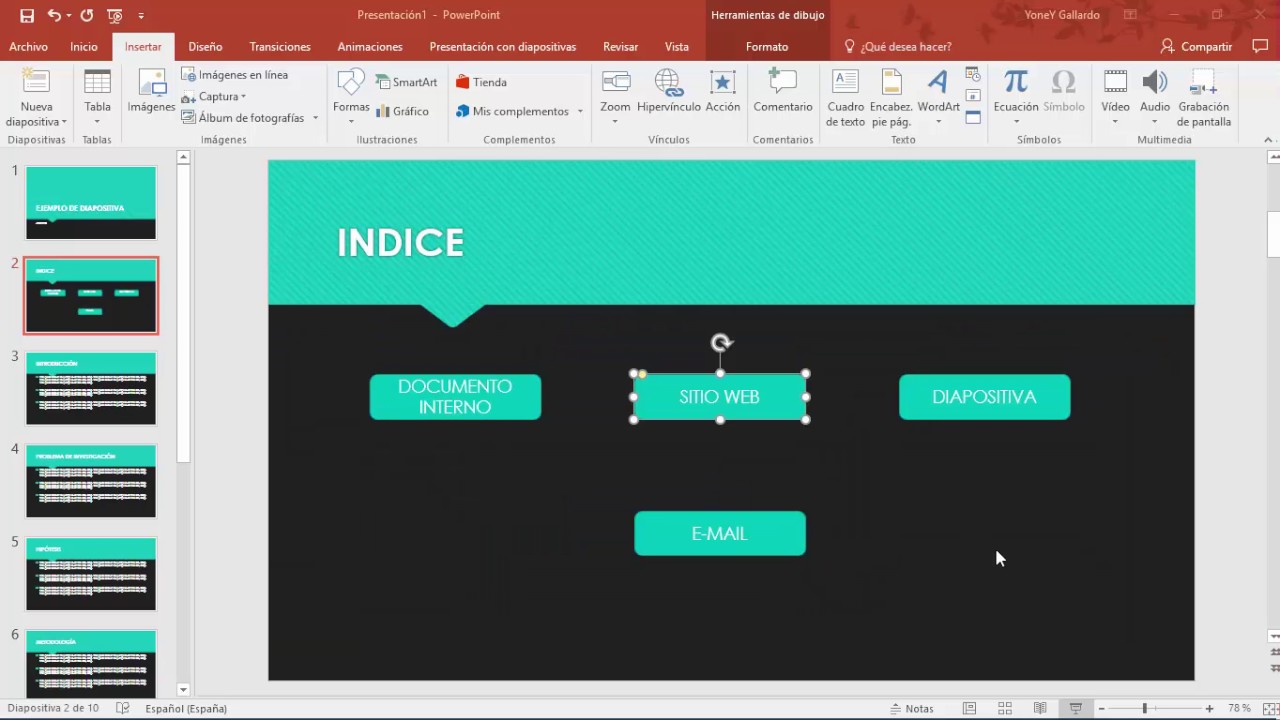1280x720 pixels.
Task: Insert a SmartArt graphic
Action: click(406, 82)
